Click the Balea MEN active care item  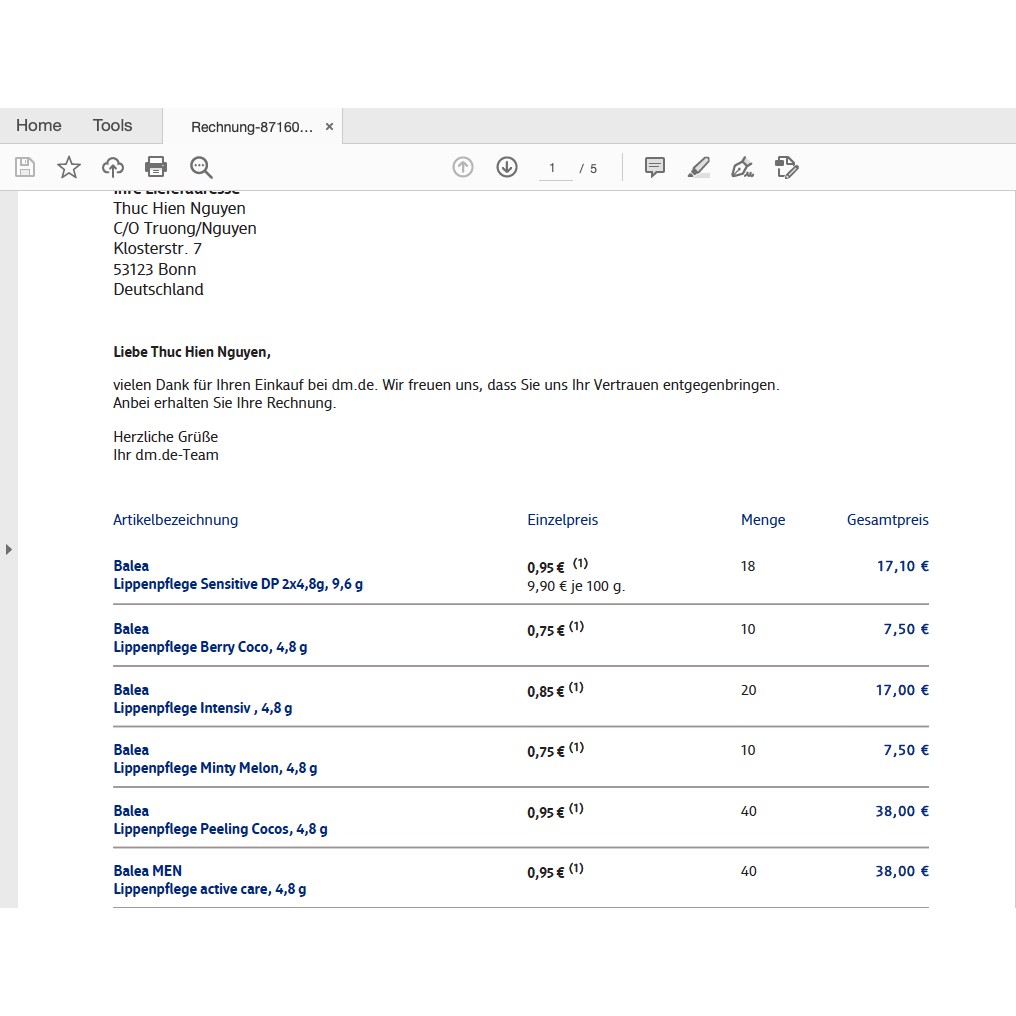(x=209, y=880)
